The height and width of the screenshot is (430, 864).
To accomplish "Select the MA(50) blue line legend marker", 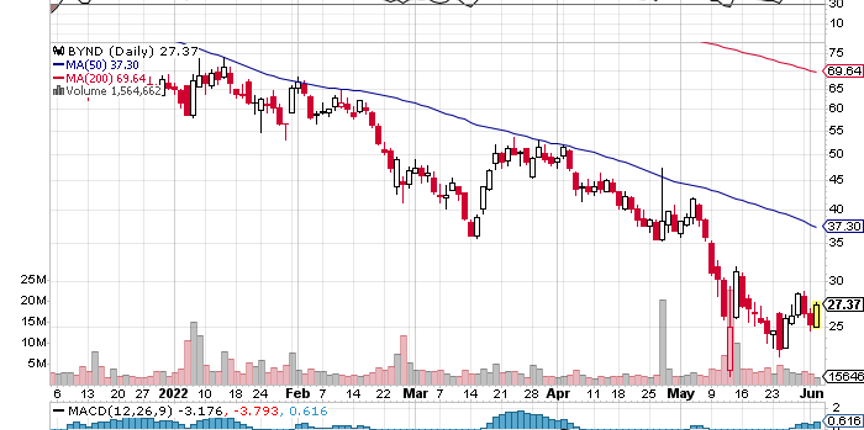I will (58, 63).
